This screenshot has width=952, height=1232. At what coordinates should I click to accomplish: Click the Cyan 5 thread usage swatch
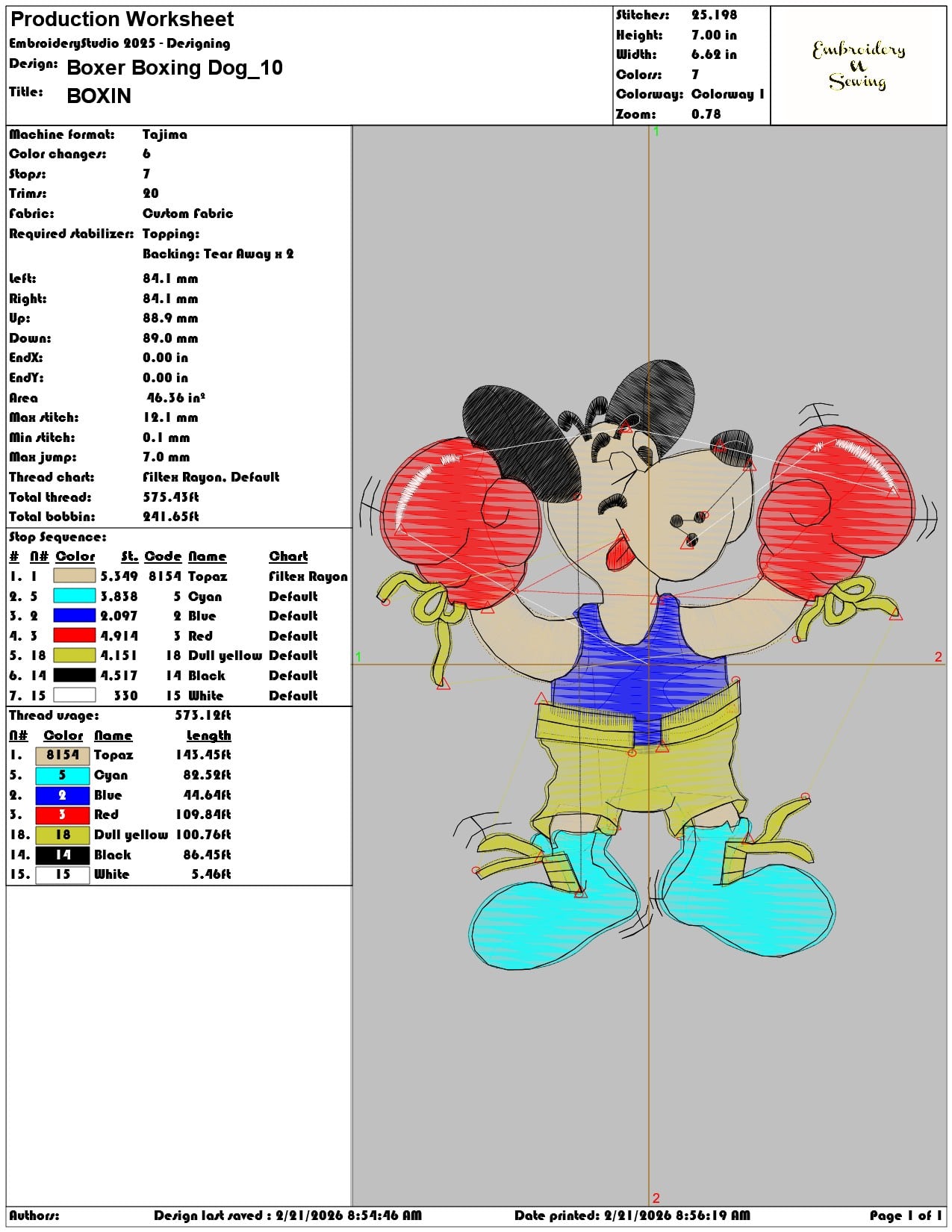pyautogui.click(x=63, y=775)
